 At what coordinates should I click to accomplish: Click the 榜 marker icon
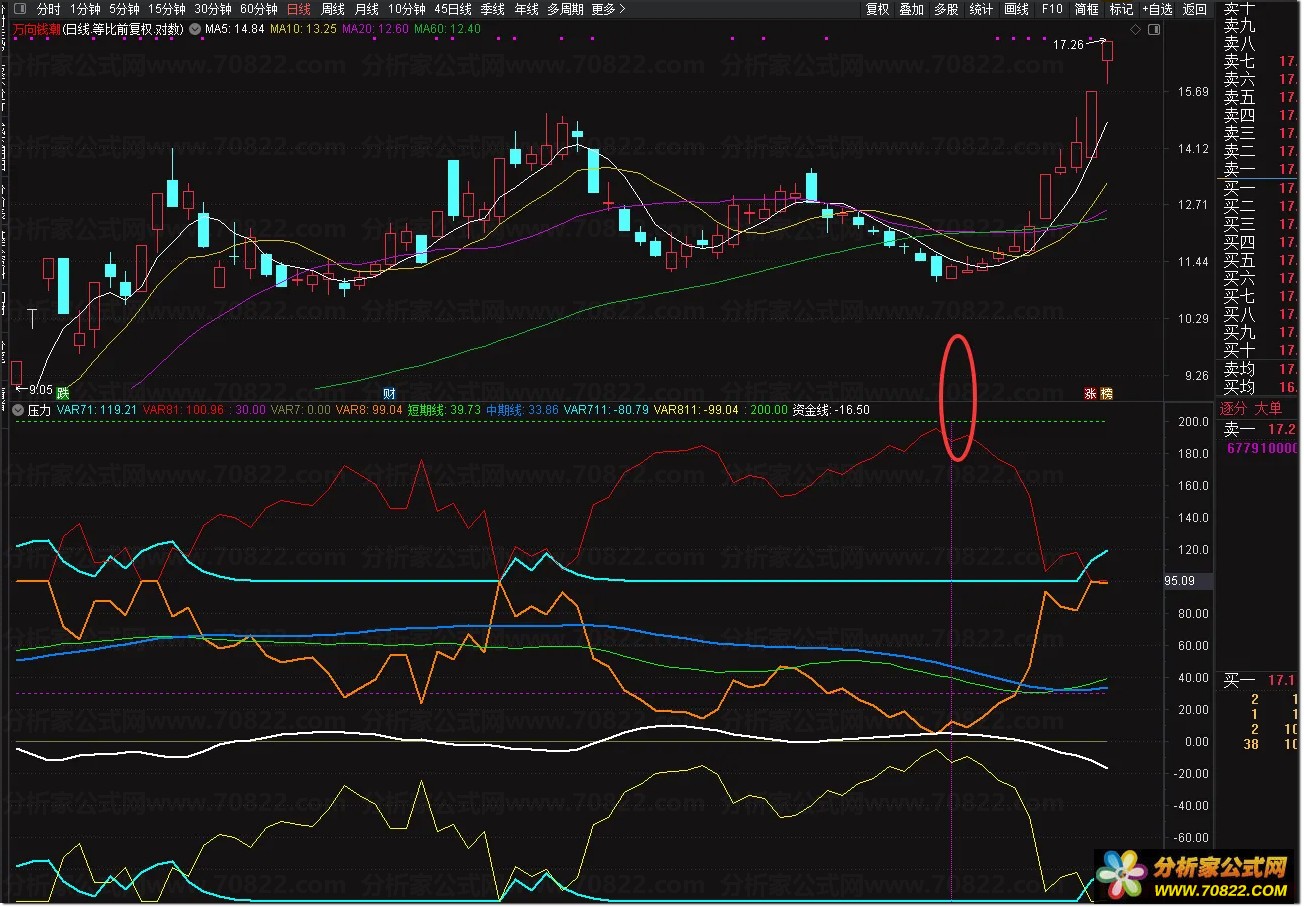pos(1106,393)
